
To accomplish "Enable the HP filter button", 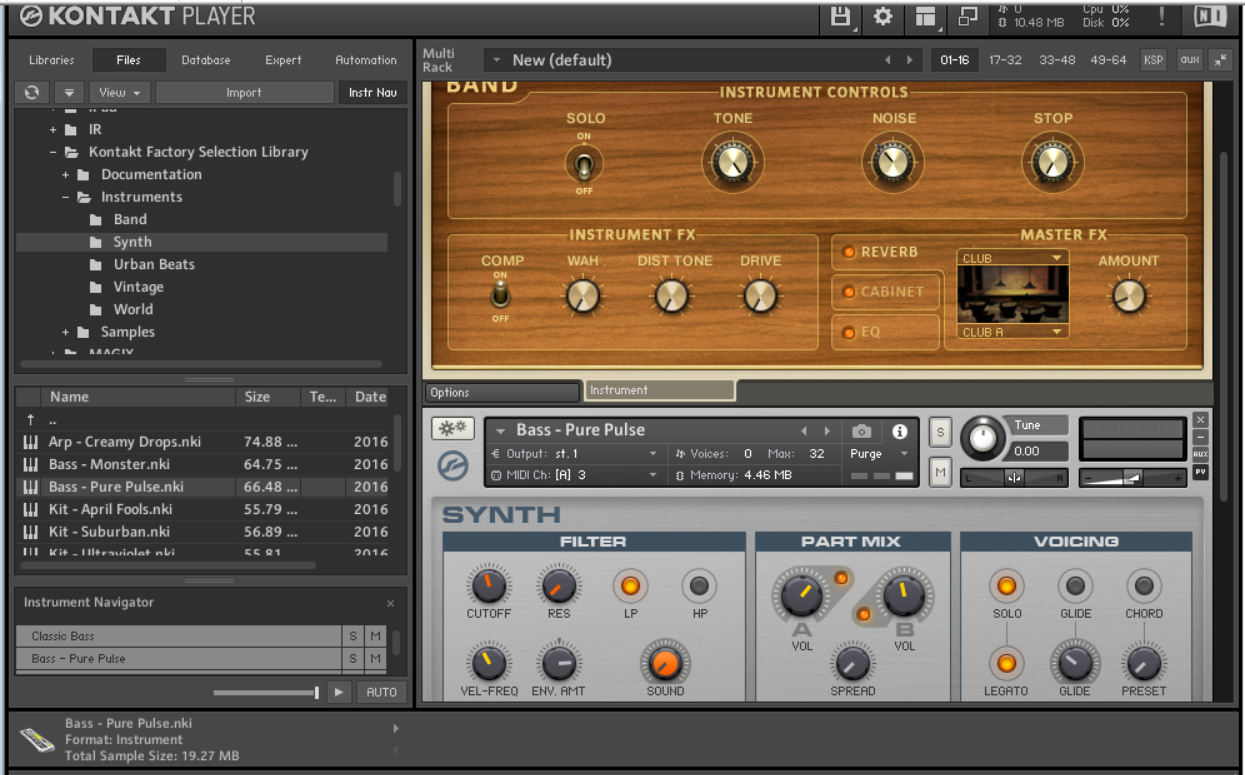I will click(699, 586).
